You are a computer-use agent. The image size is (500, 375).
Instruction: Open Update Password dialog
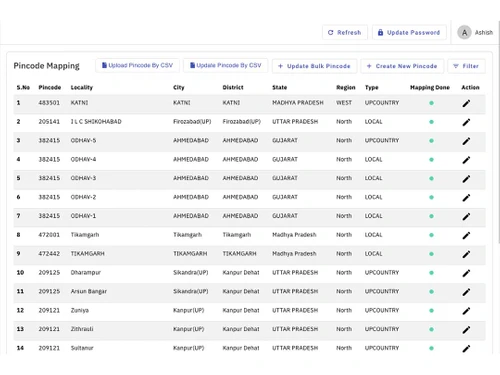click(409, 32)
